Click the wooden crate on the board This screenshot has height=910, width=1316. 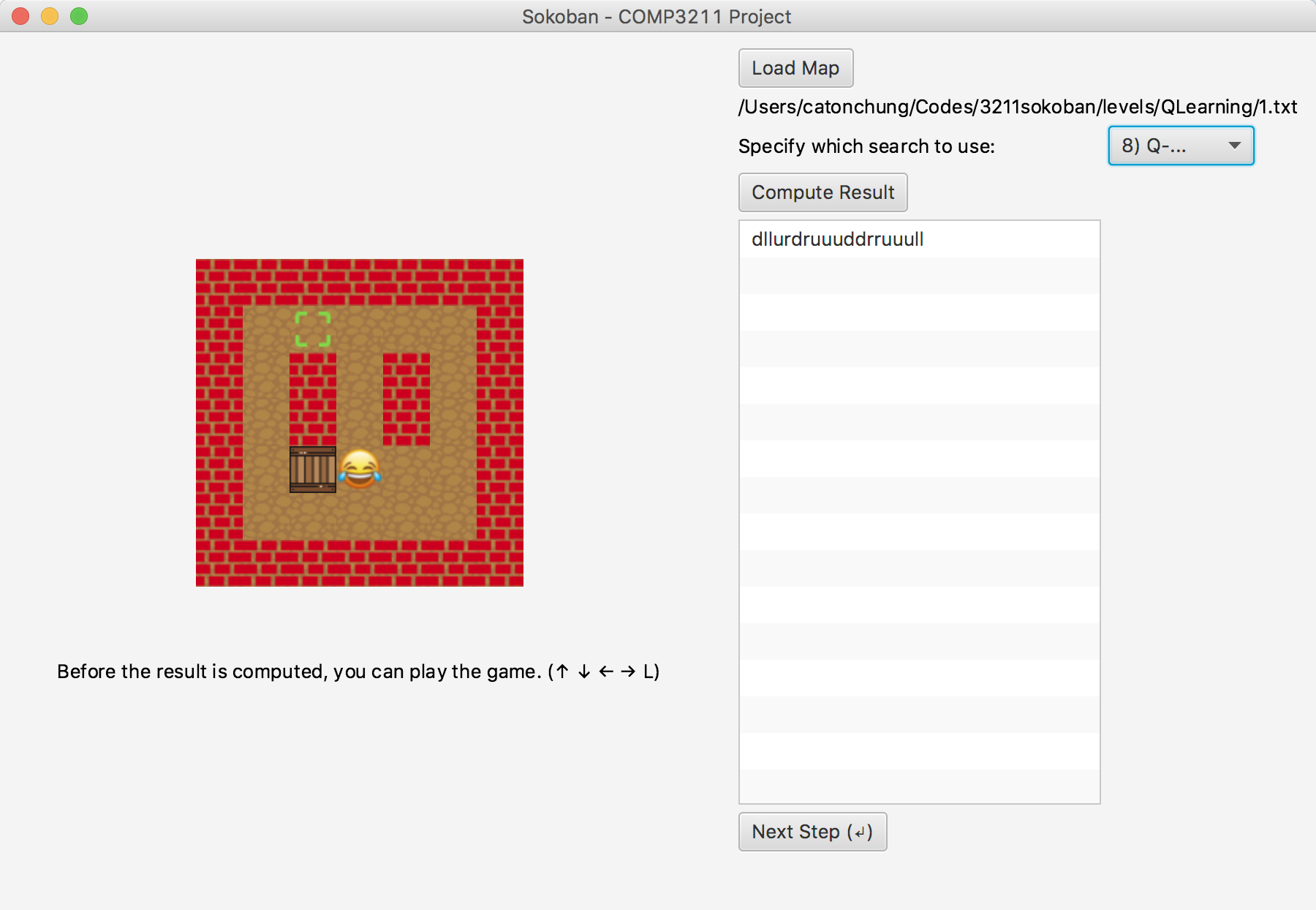point(313,470)
